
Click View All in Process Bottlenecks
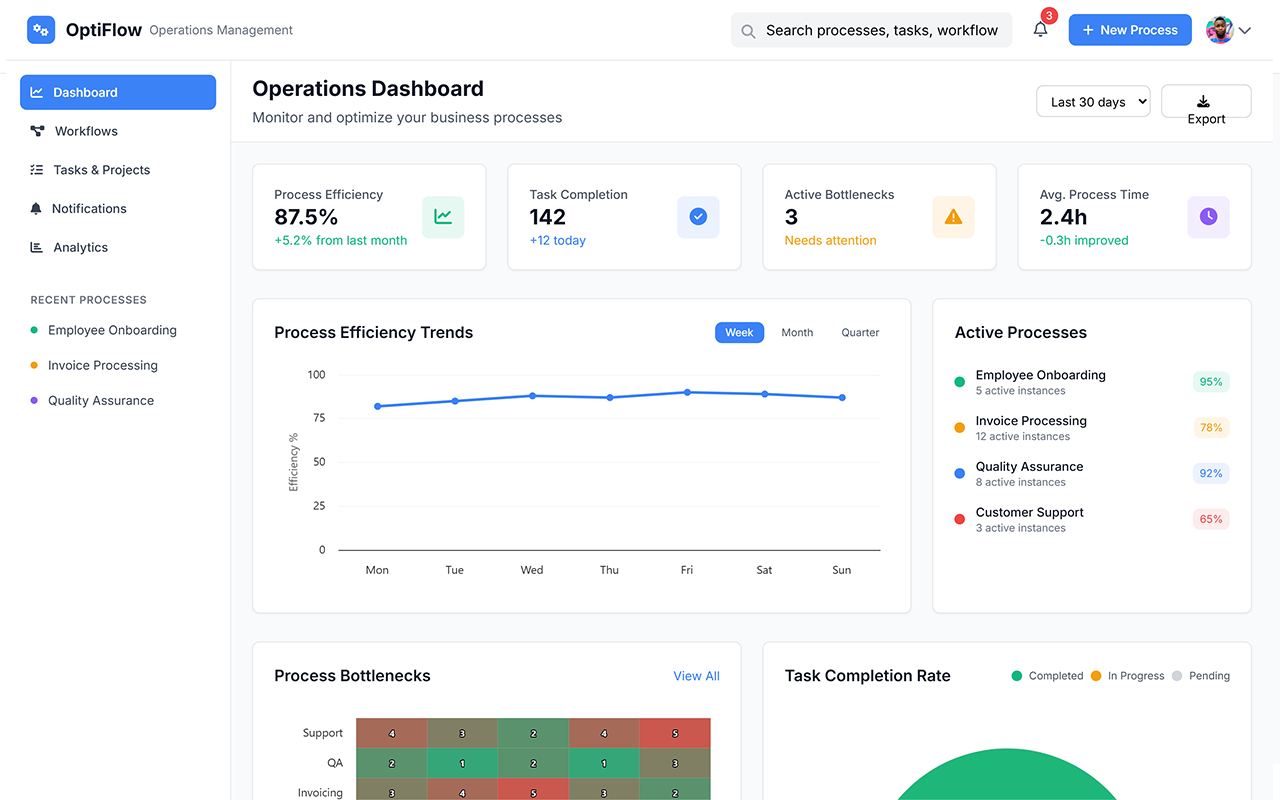pyautogui.click(x=696, y=676)
